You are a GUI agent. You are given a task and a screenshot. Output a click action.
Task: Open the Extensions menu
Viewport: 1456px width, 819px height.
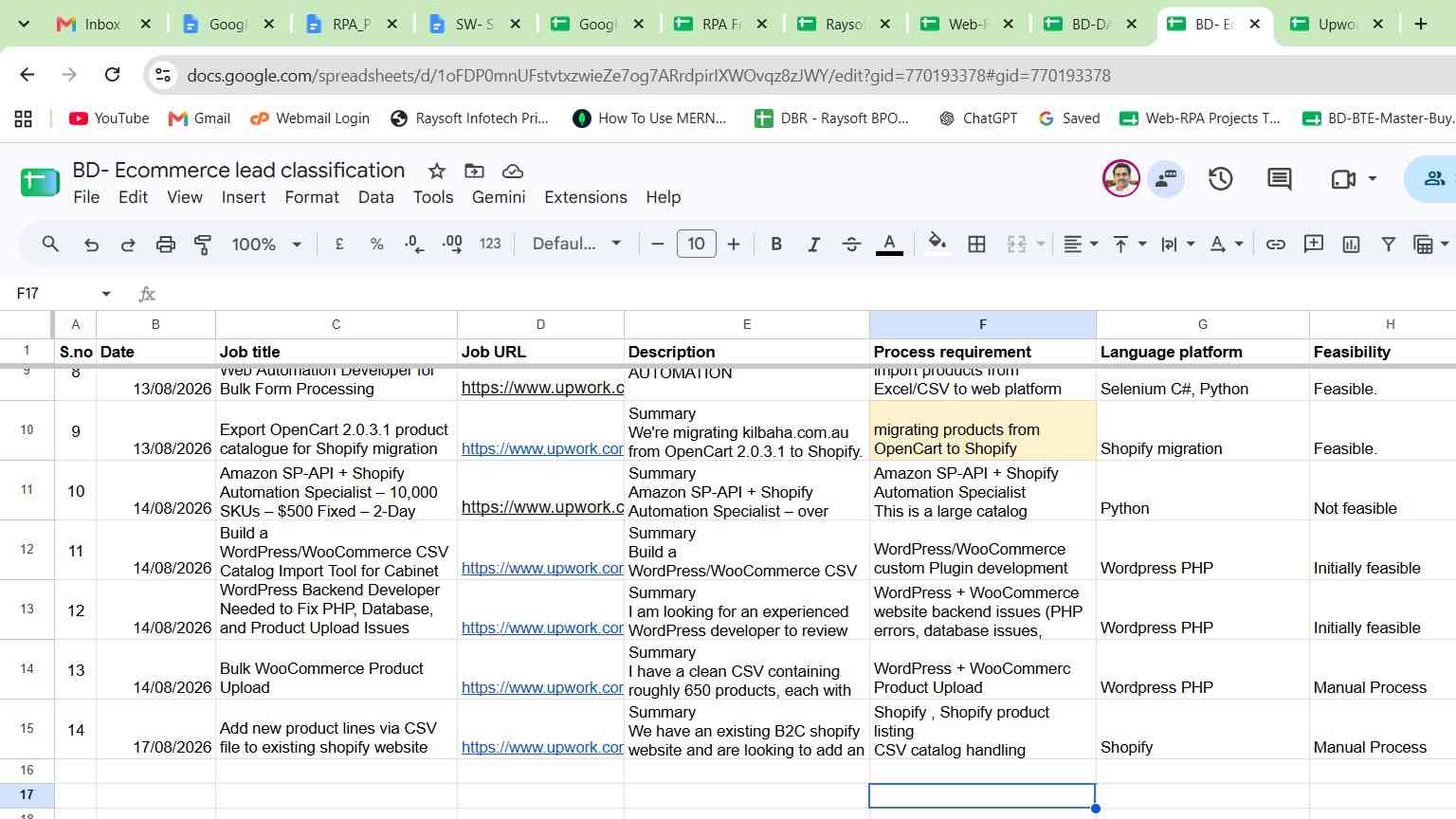586,197
